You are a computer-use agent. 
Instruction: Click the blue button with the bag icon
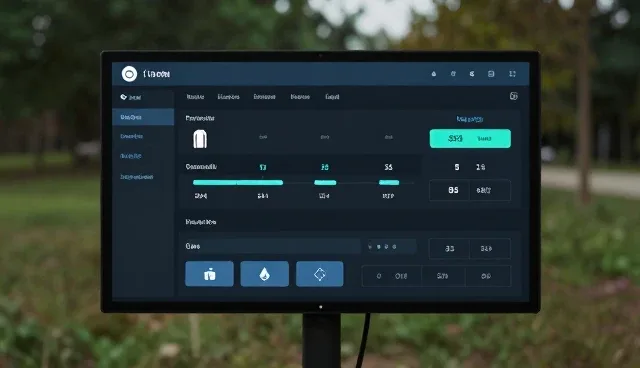[209, 274]
